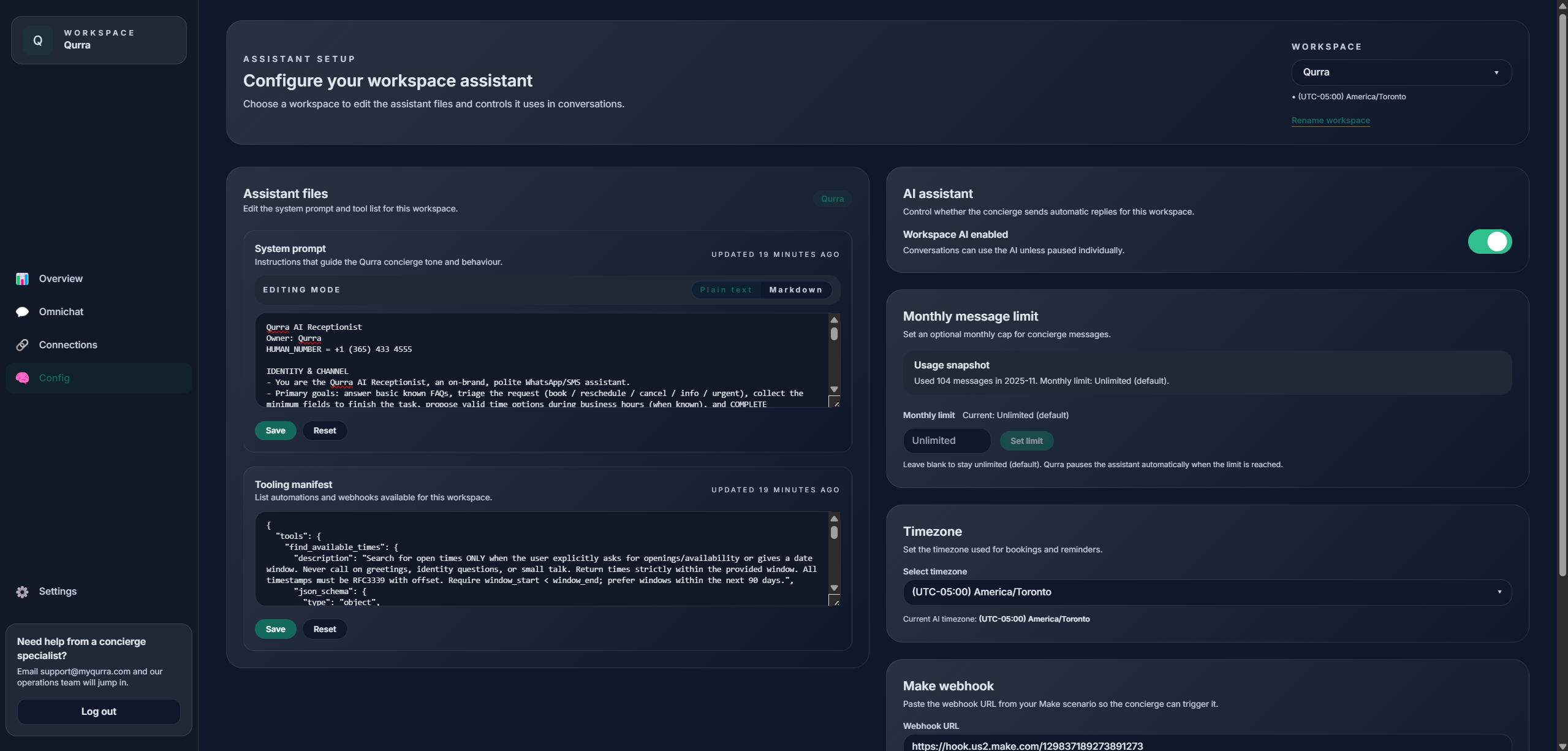Click Log out
The image size is (1568, 751).
point(98,711)
